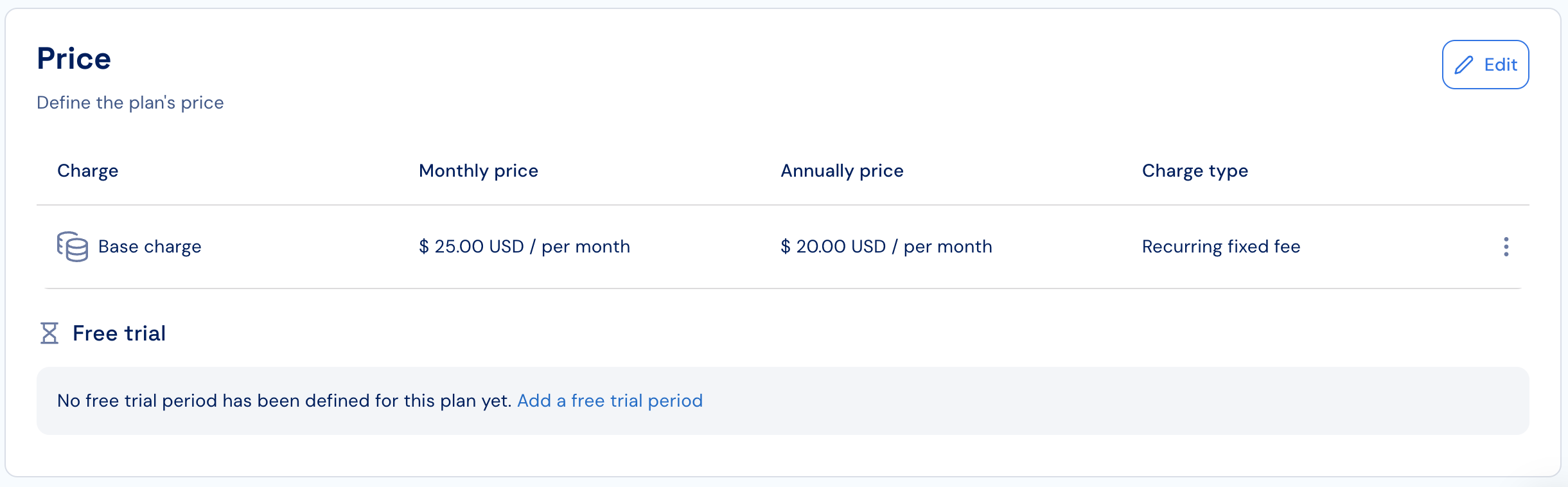This screenshot has height=487, width=1568.
Task: Click the Monthly price column header
Action: (479, 171)
